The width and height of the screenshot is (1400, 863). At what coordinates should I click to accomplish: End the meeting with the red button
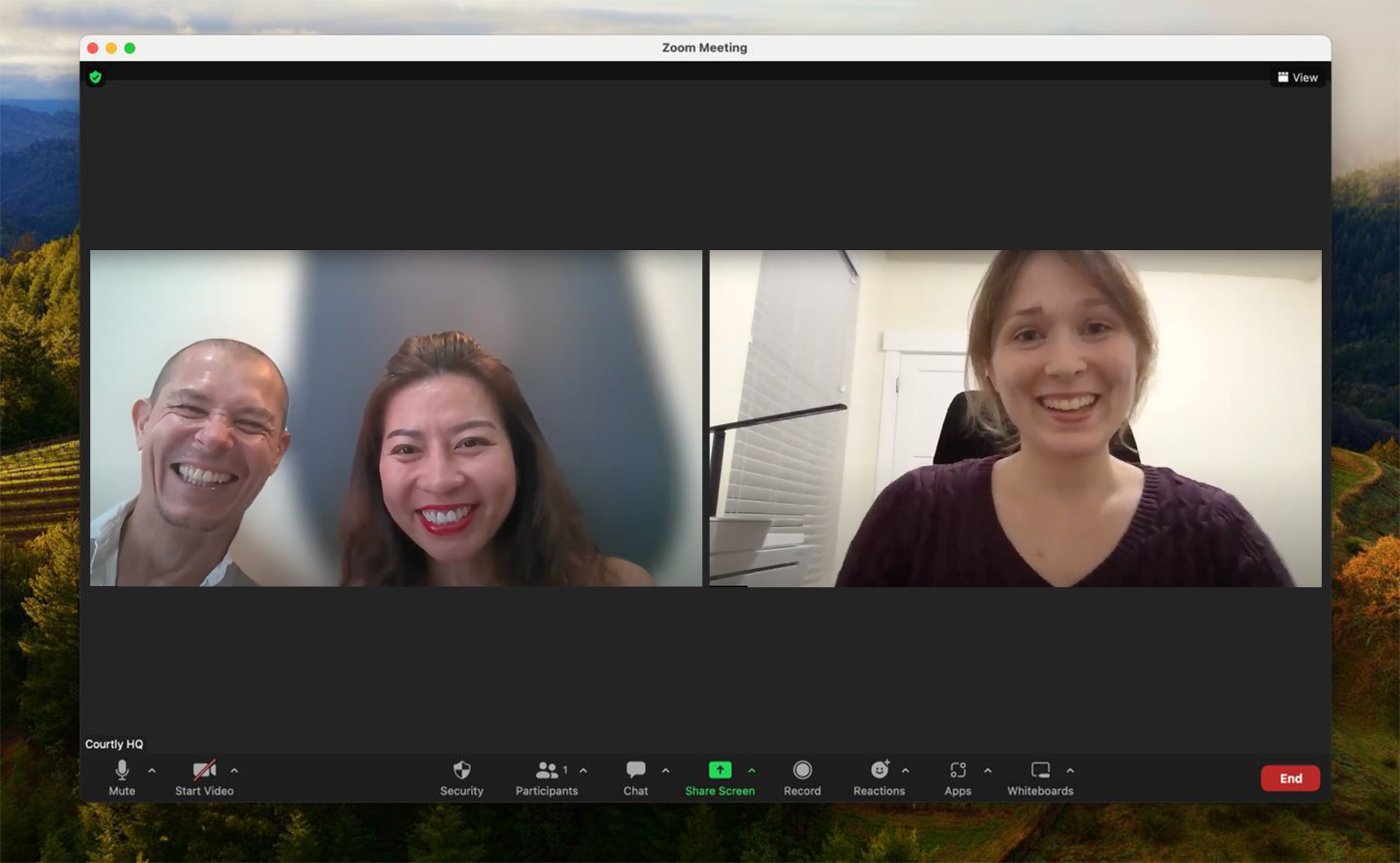pyautogui.click(x=1291, y=778)
